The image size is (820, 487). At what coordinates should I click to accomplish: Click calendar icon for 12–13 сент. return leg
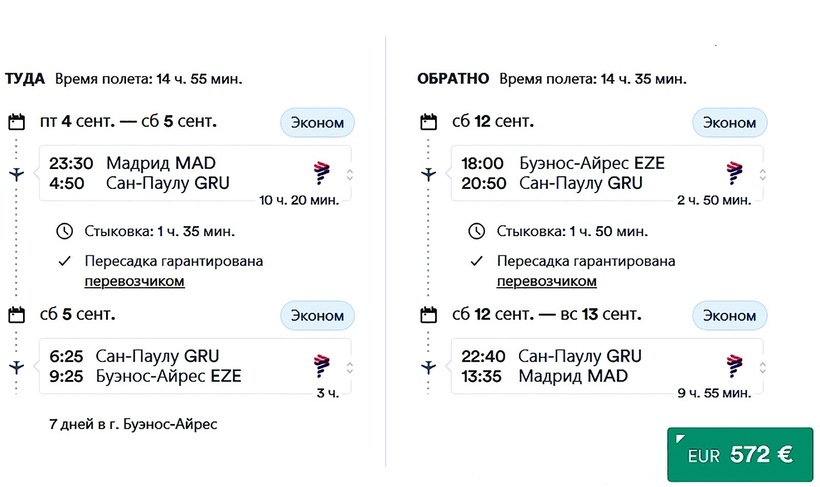coord(429,314)
